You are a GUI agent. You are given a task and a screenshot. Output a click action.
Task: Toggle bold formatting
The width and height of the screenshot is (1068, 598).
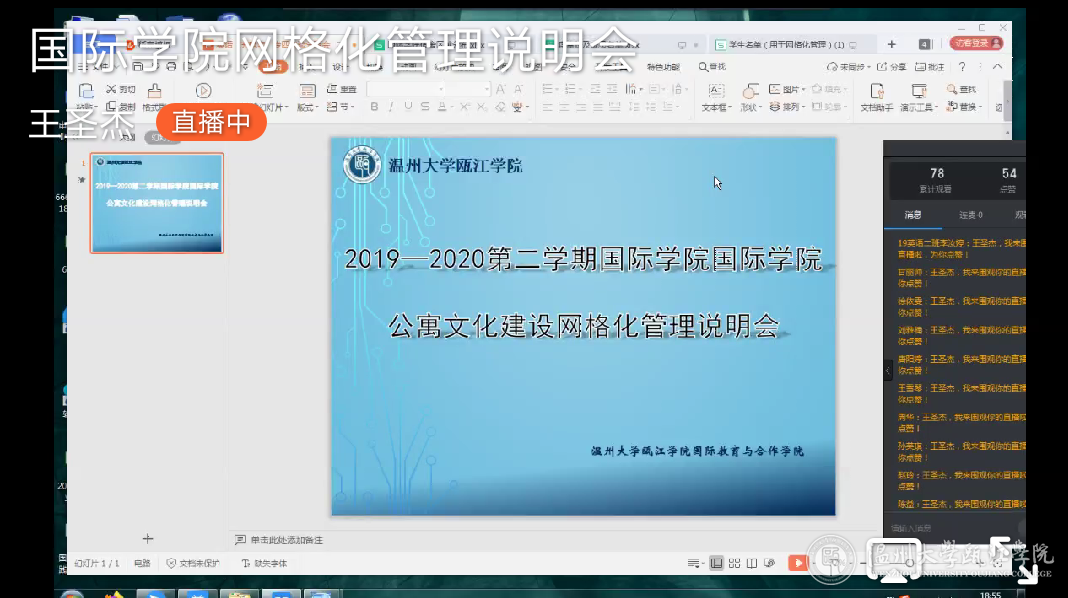click(374, 107)
